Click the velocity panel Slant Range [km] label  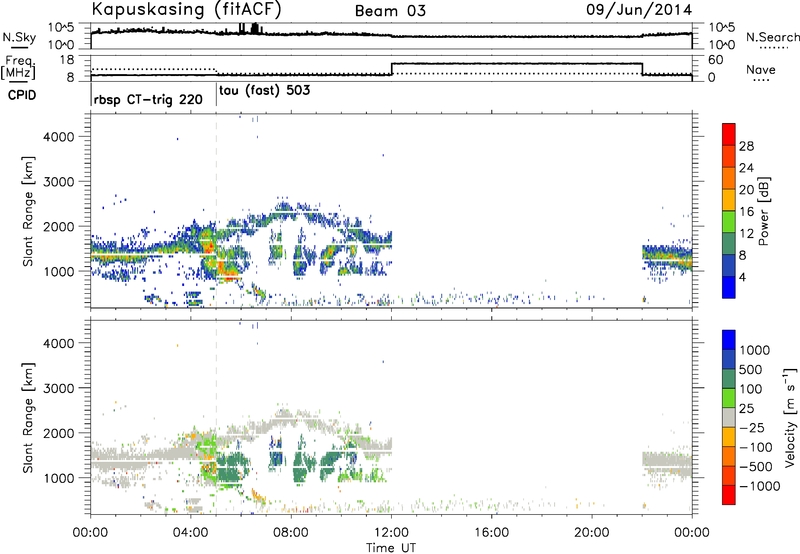(28, 417)
